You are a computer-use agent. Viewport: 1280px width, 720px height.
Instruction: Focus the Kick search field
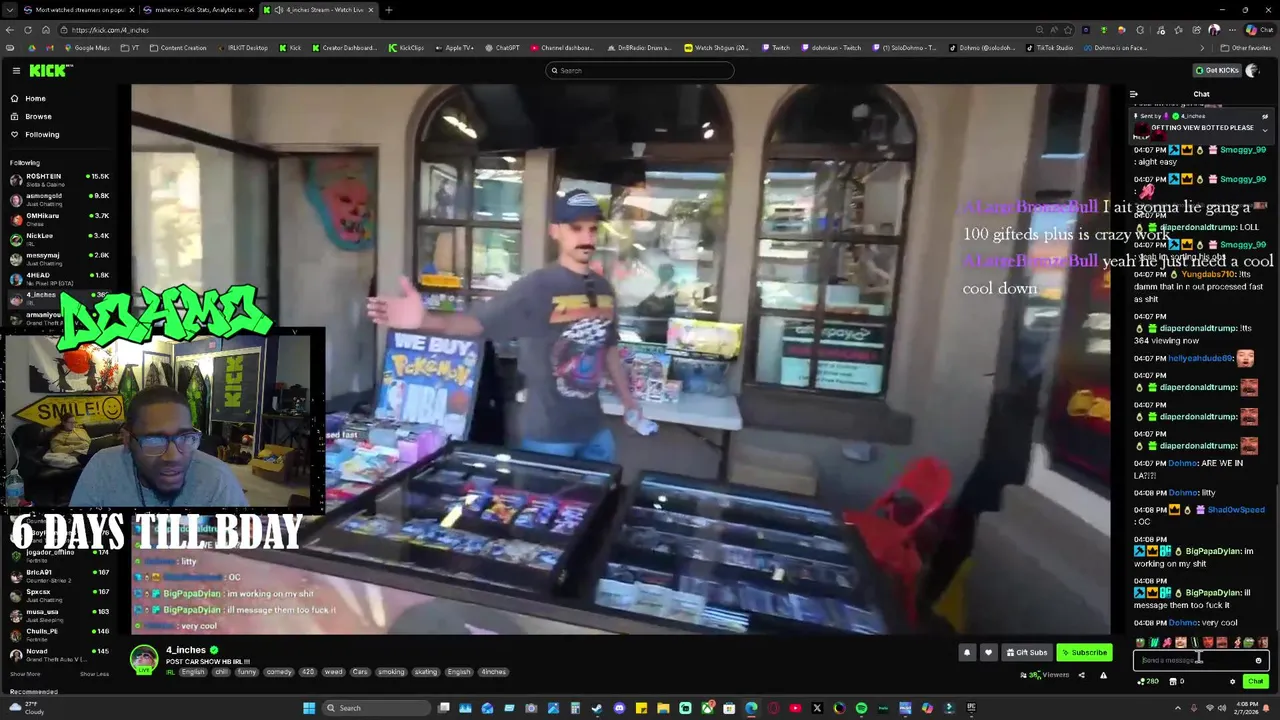point(640,70)
